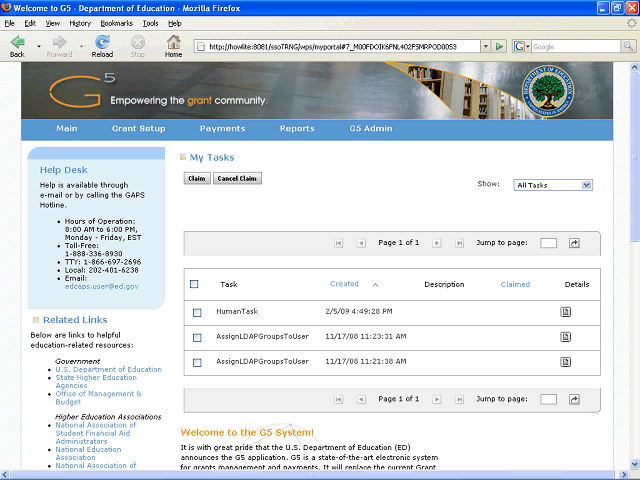Click the Related Links portlet icon
Viewport: 640px width, 480px height.
36,320
